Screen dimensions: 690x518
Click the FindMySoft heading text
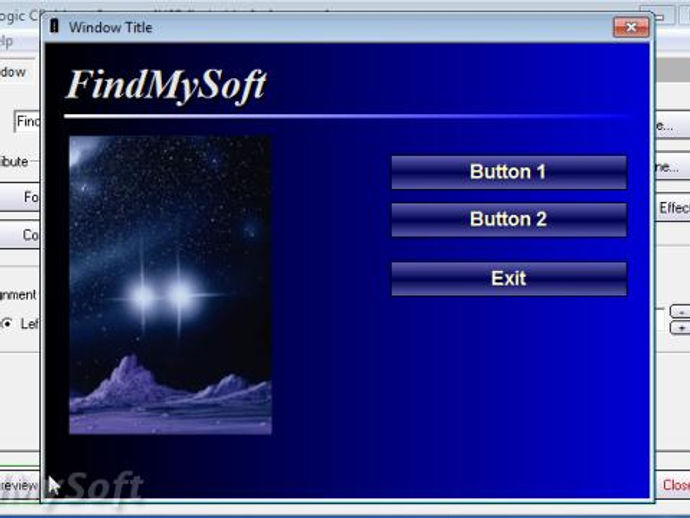[166, 86]
